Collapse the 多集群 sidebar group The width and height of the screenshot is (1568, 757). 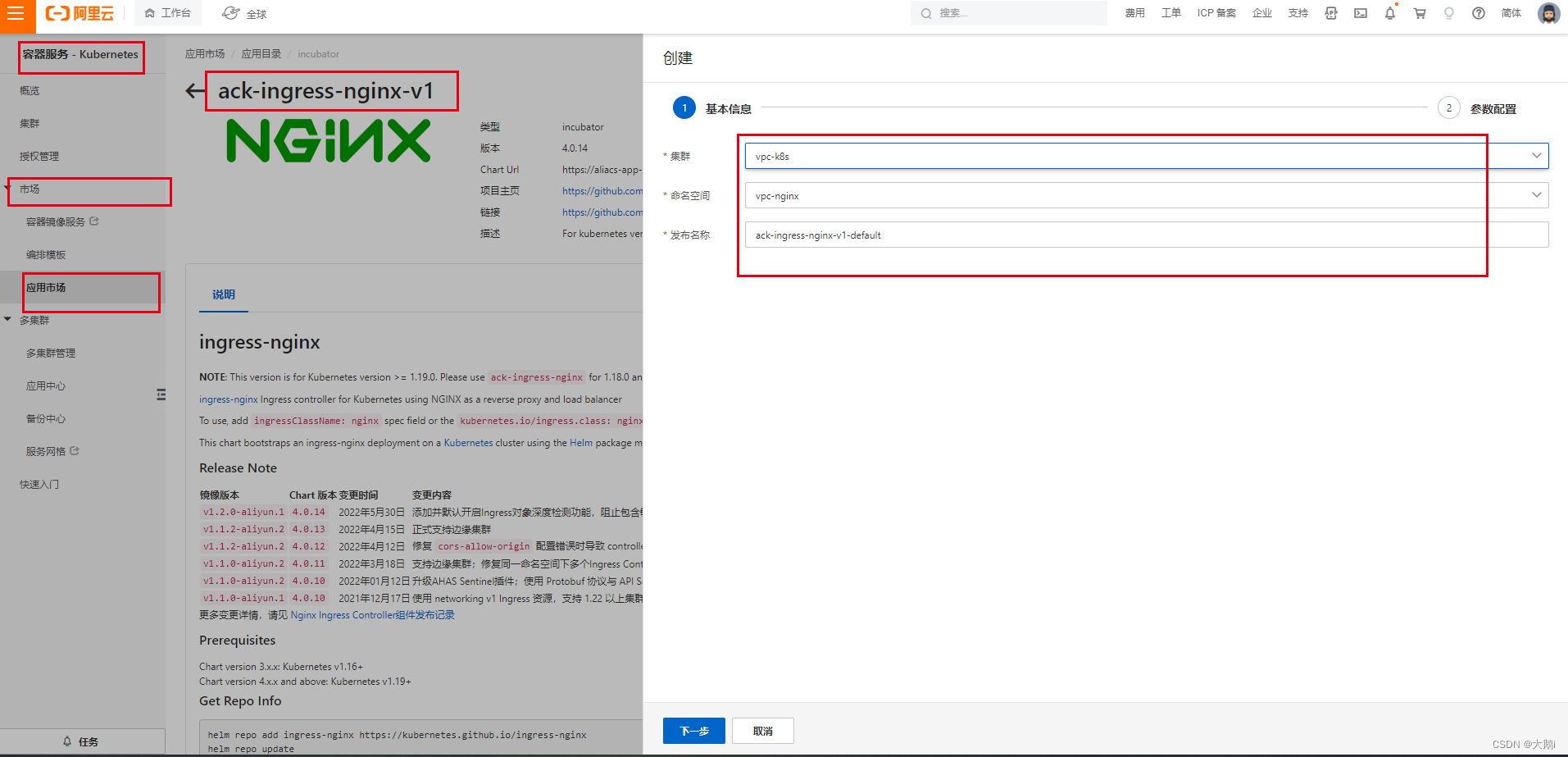click(7, 320)
